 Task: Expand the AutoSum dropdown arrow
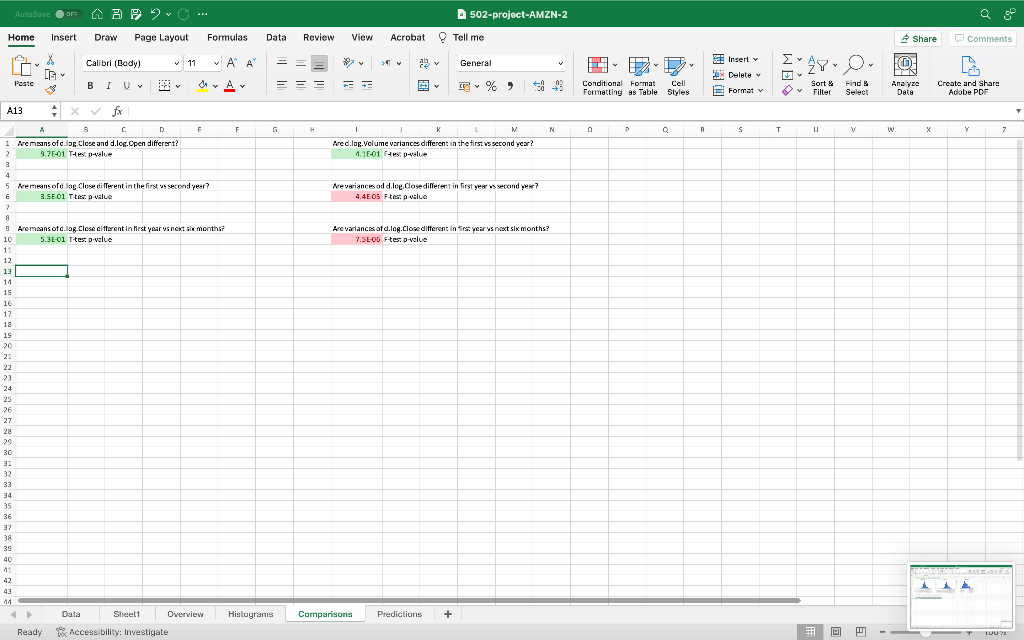point(800,59)
